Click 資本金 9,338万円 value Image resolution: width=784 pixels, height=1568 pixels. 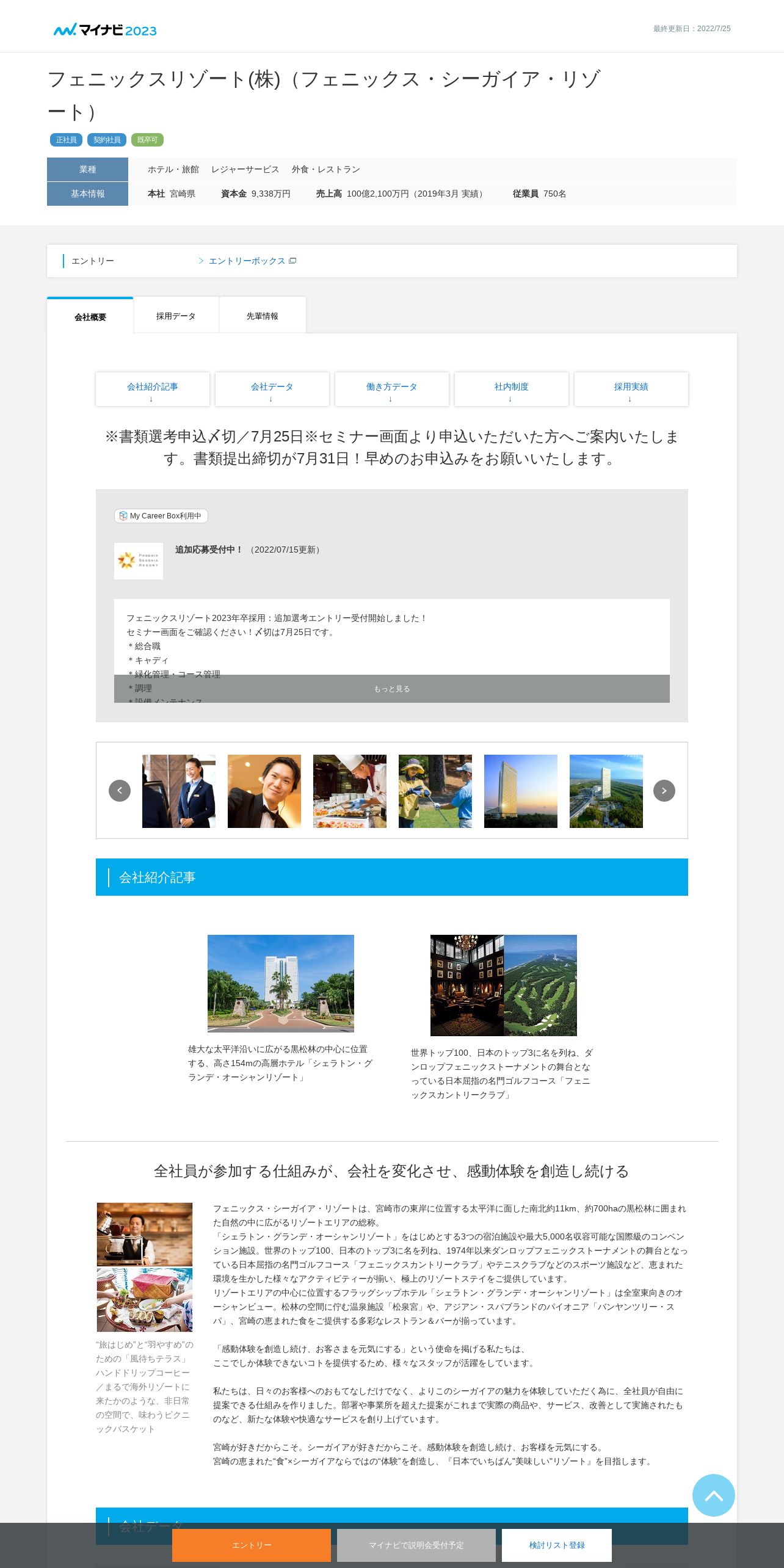pyautogui.click(x=256, y=194)
